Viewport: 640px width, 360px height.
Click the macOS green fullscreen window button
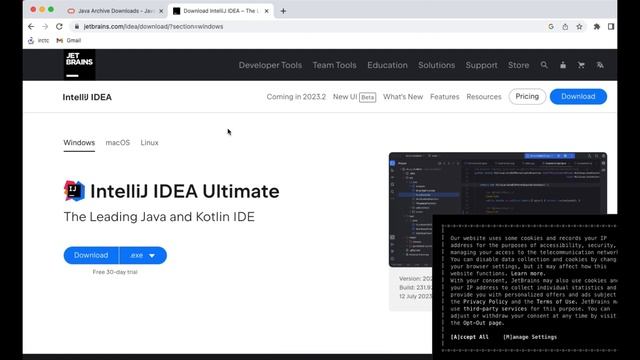51,9
